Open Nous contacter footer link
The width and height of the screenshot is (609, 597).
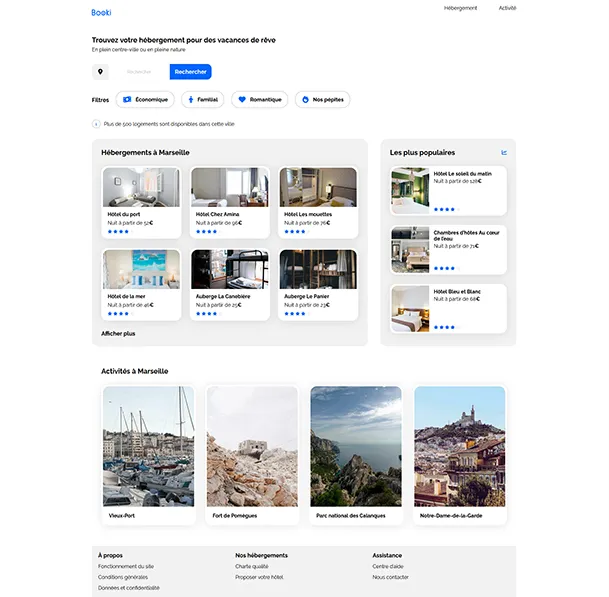390,577
